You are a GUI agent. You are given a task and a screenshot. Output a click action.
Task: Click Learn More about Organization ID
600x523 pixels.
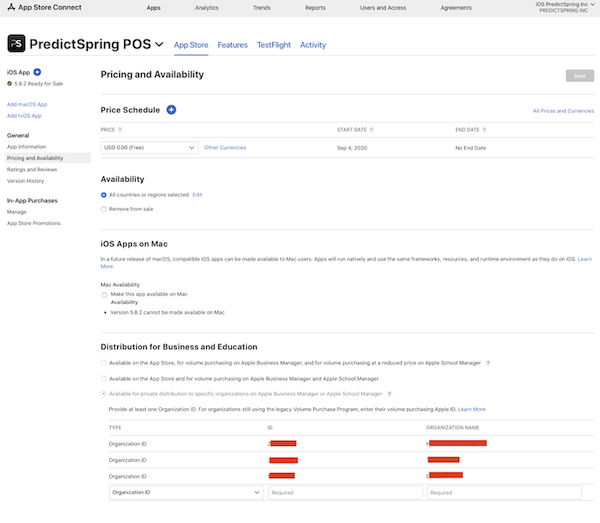[x=472, y=409]
